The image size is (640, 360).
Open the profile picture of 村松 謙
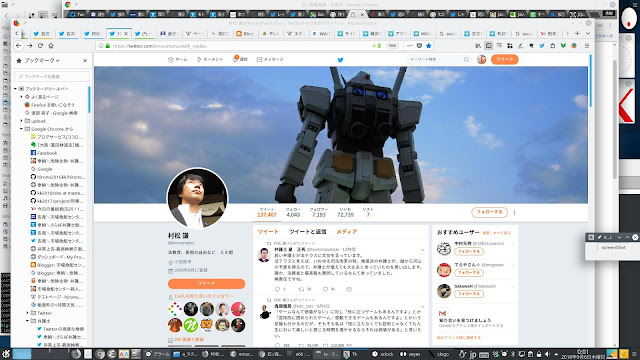click(x=198, y=198)
